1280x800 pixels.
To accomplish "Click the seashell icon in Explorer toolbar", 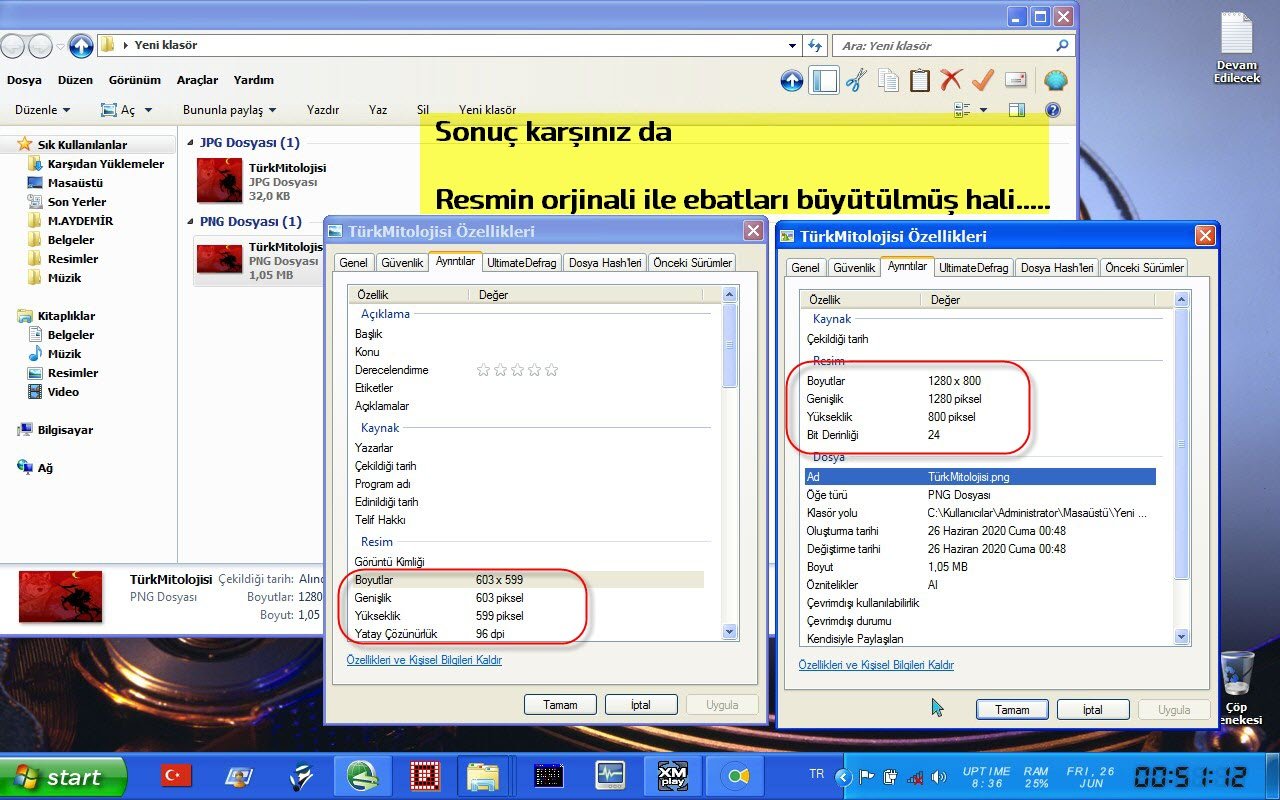I will (x=1055, y=80).
